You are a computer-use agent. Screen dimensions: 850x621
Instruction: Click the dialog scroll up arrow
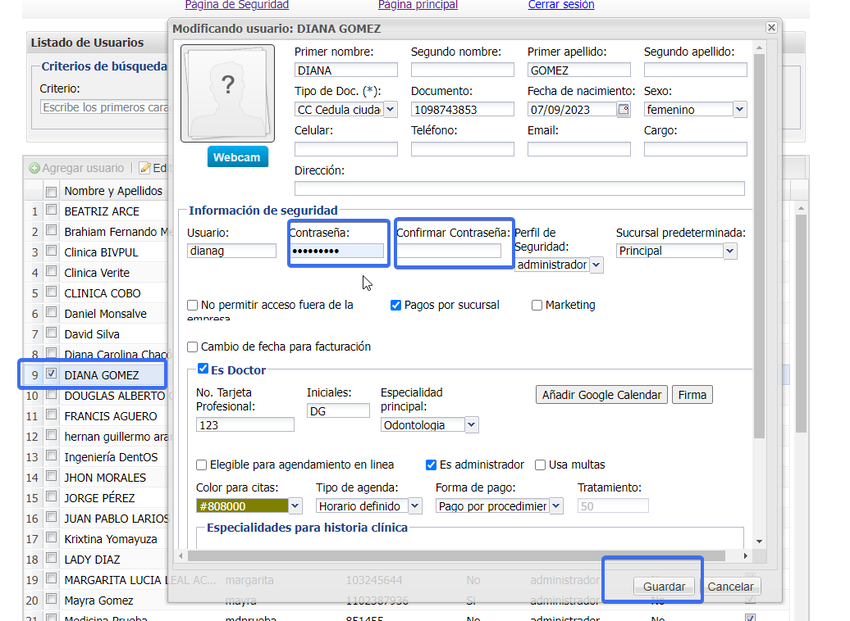[759, 49]
